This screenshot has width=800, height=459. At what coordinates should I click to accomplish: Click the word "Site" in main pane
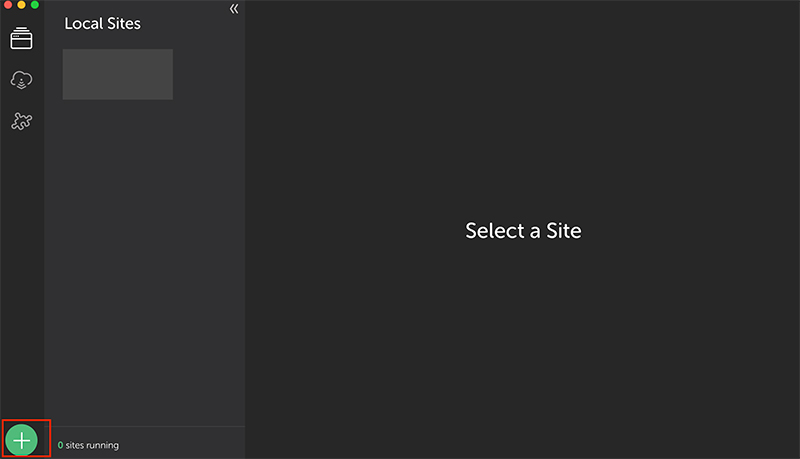[564, 231]
